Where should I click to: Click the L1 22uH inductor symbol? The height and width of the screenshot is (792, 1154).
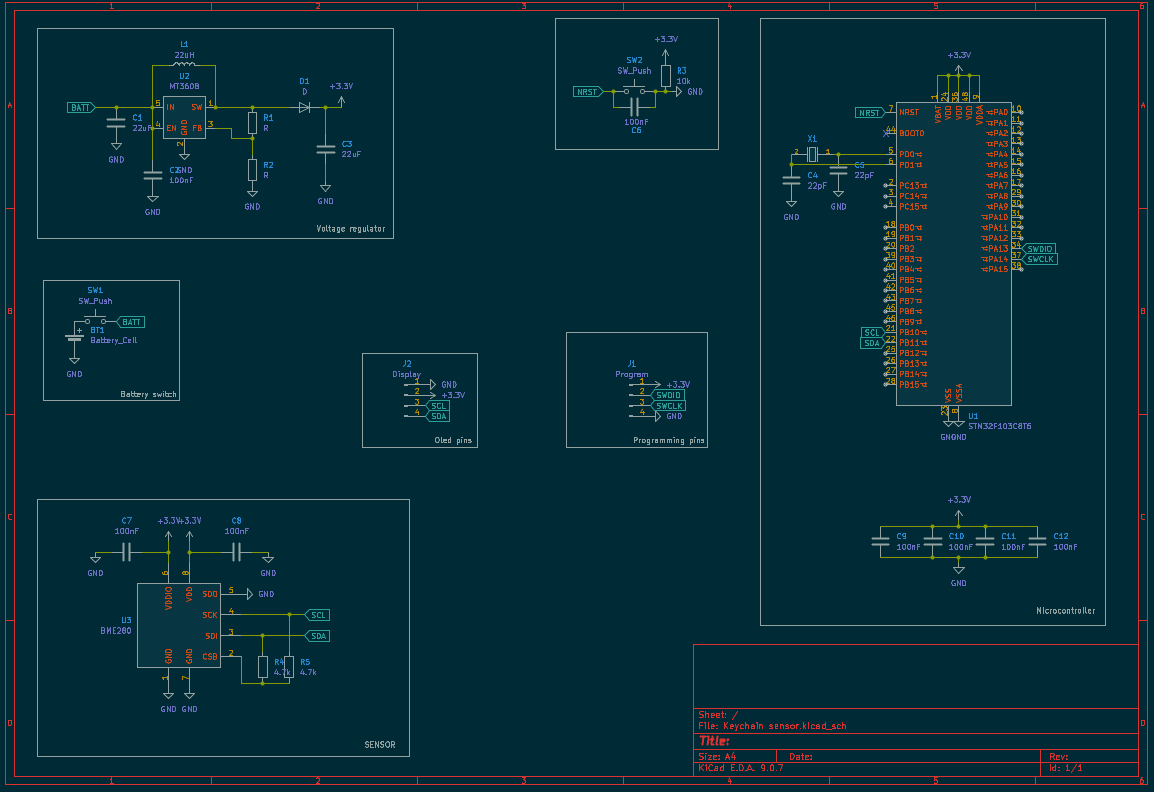coord(184,67)
